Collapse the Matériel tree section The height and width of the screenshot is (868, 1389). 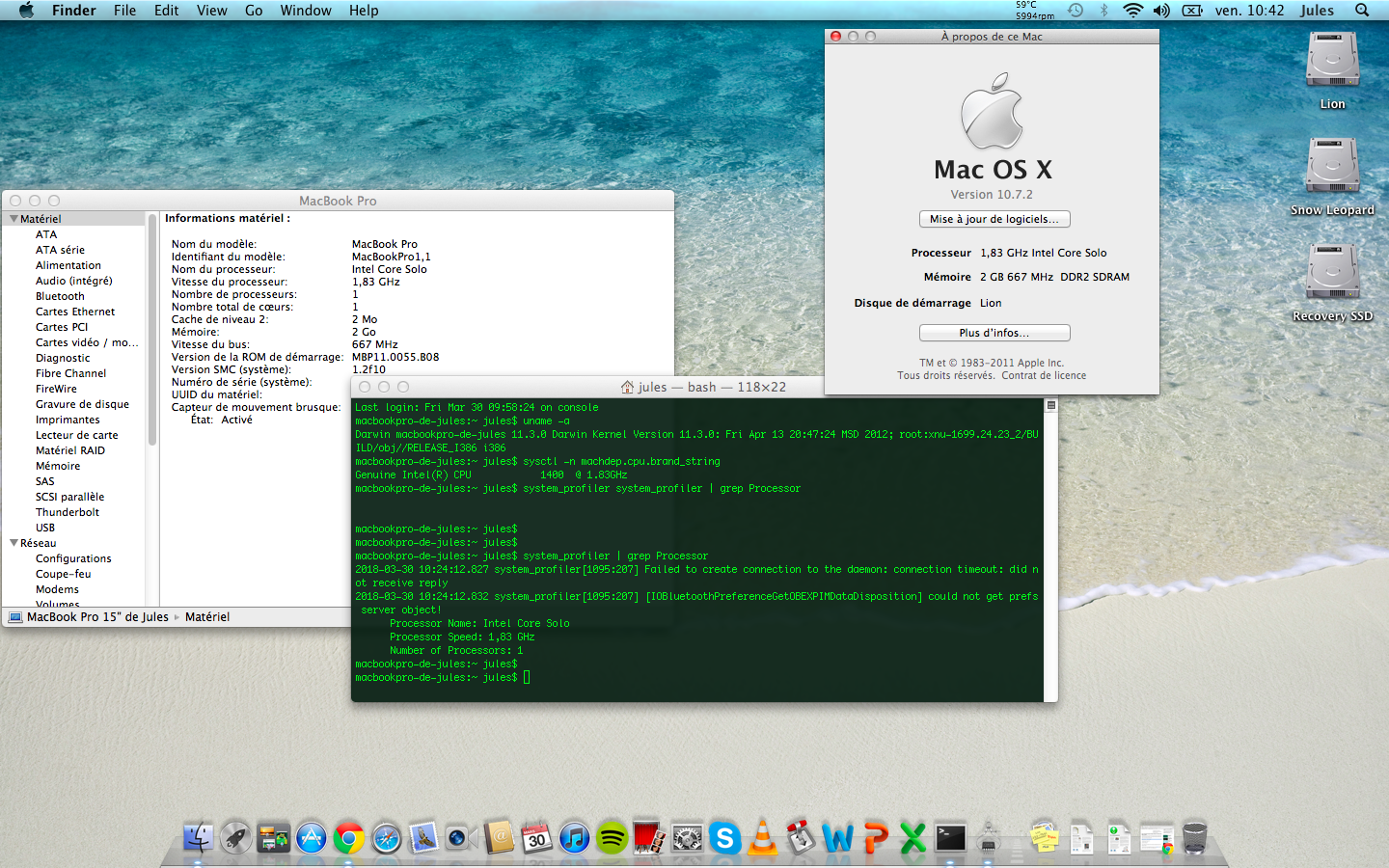[14, 219]
